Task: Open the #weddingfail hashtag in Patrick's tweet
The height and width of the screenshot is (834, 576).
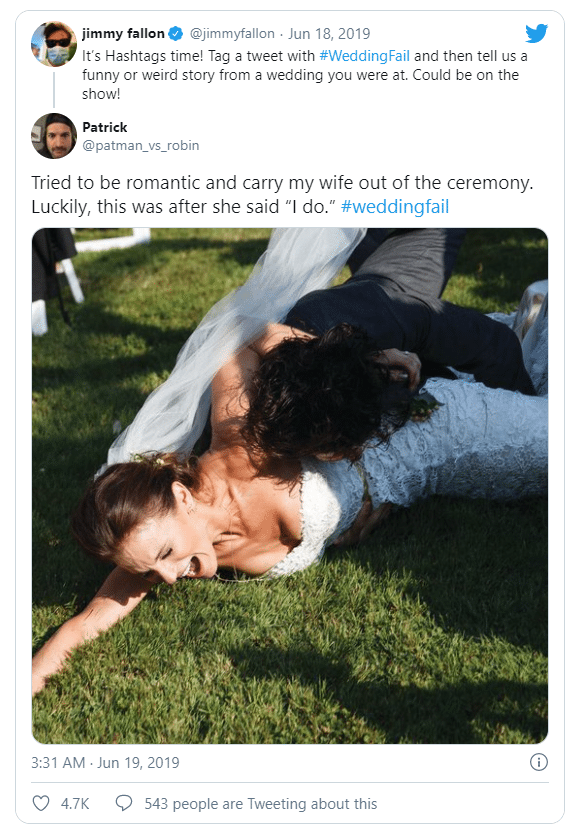Action: [395, 206]
